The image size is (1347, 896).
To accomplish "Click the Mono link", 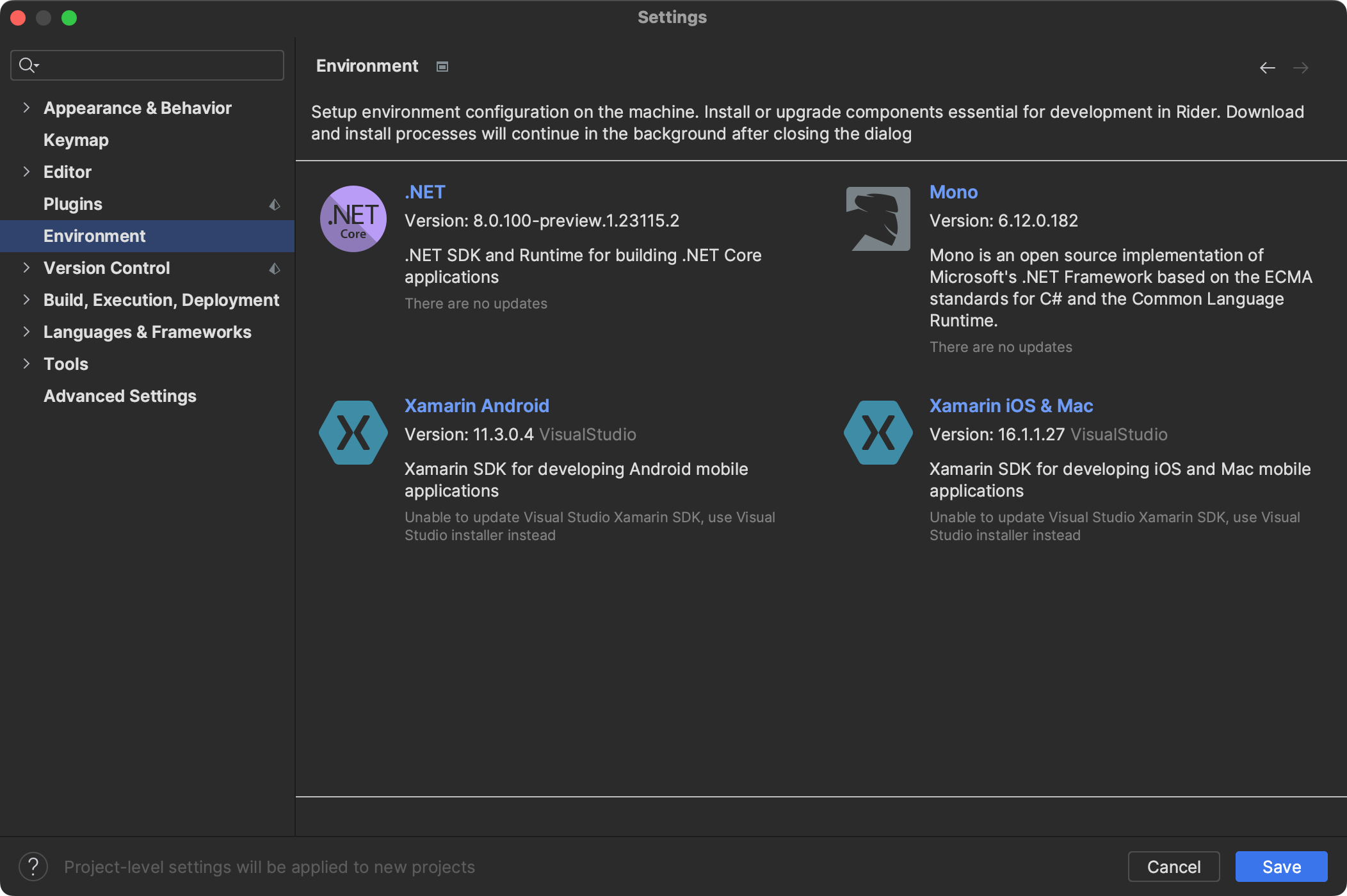I will click(x=954, y=192).
